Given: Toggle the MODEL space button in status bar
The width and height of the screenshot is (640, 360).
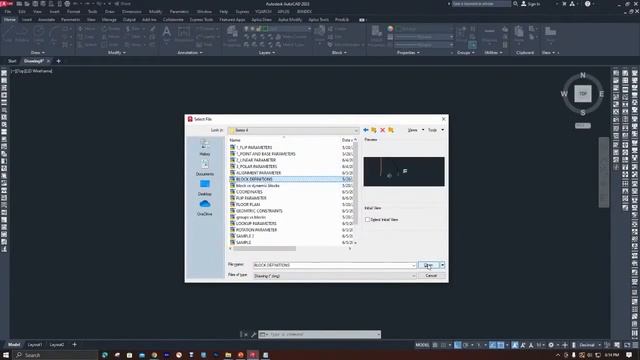Looking at the screenshot, I should [x=422, y=345].
